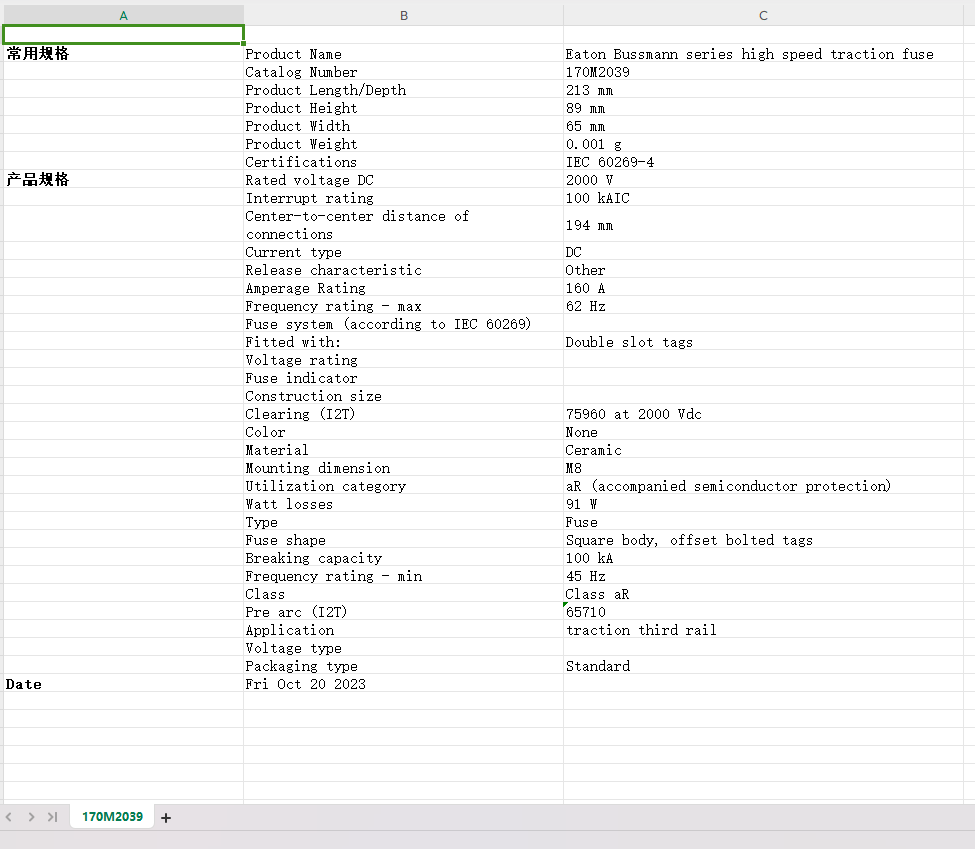Screen dimensions: 975x849
Task: Click the 194 mm value cell
Action: pos(763,225)
